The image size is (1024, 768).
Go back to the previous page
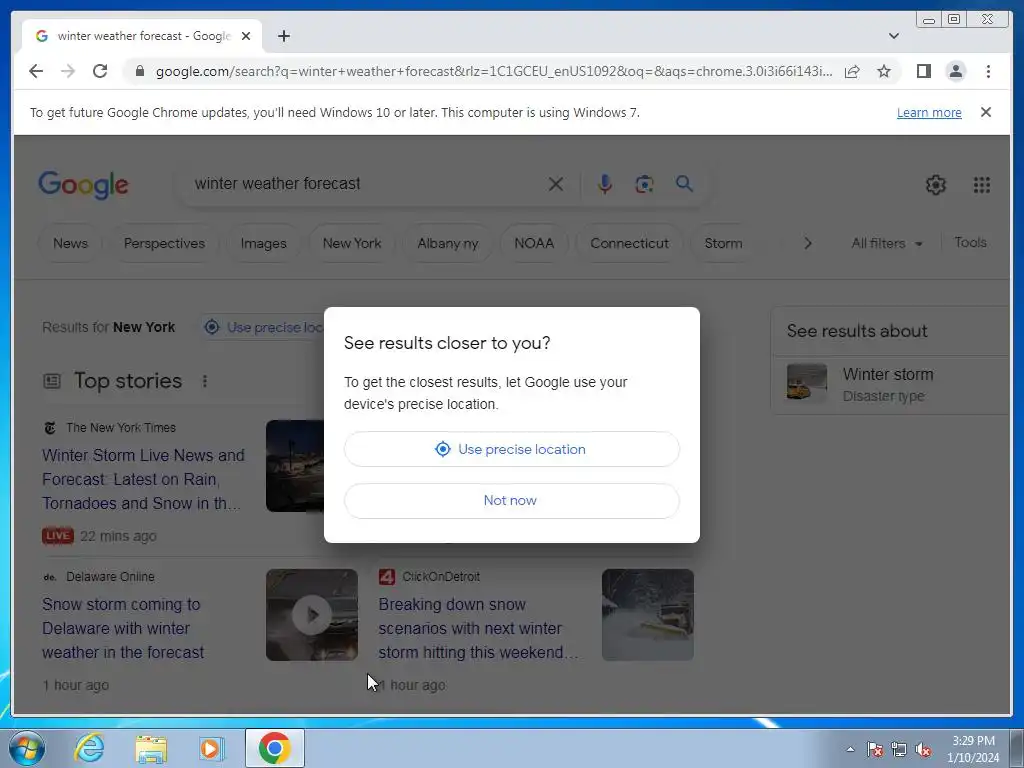pos(36,71)
